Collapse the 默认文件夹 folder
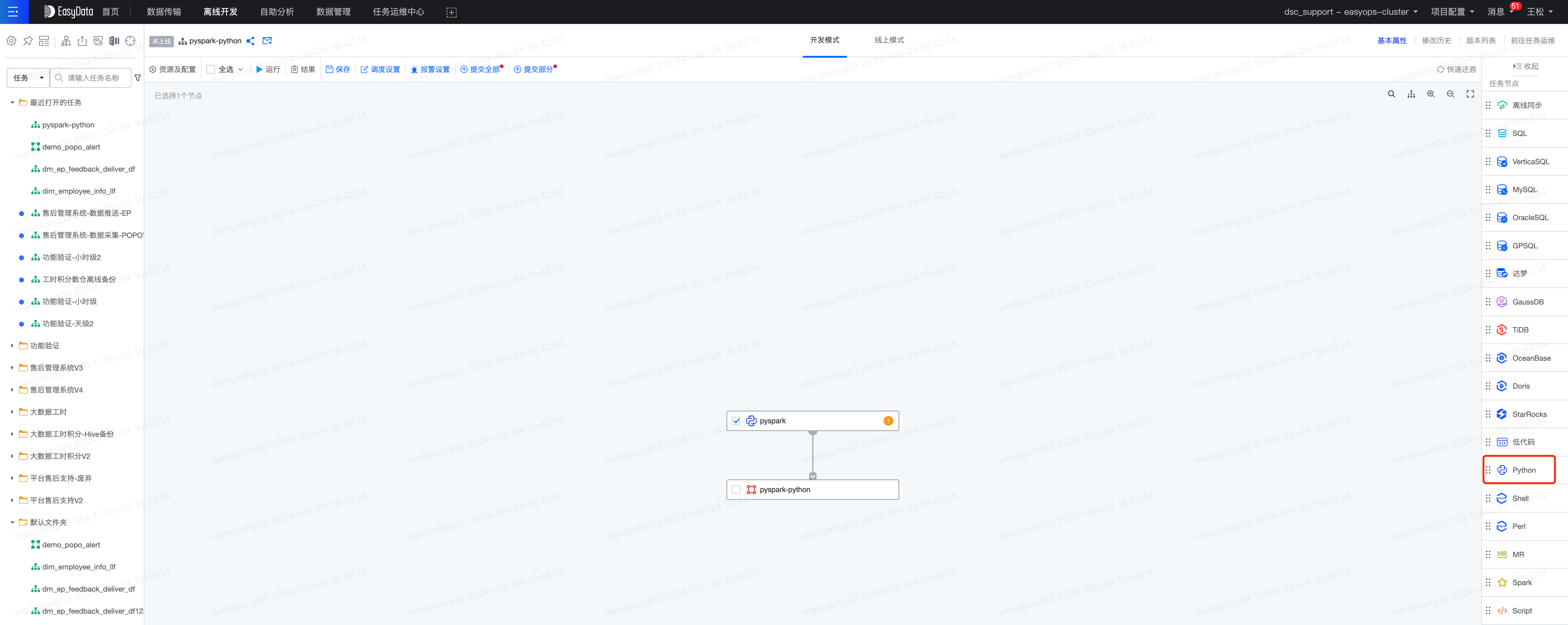Viewport: 1568px width, 625px height. pos(13,522)
